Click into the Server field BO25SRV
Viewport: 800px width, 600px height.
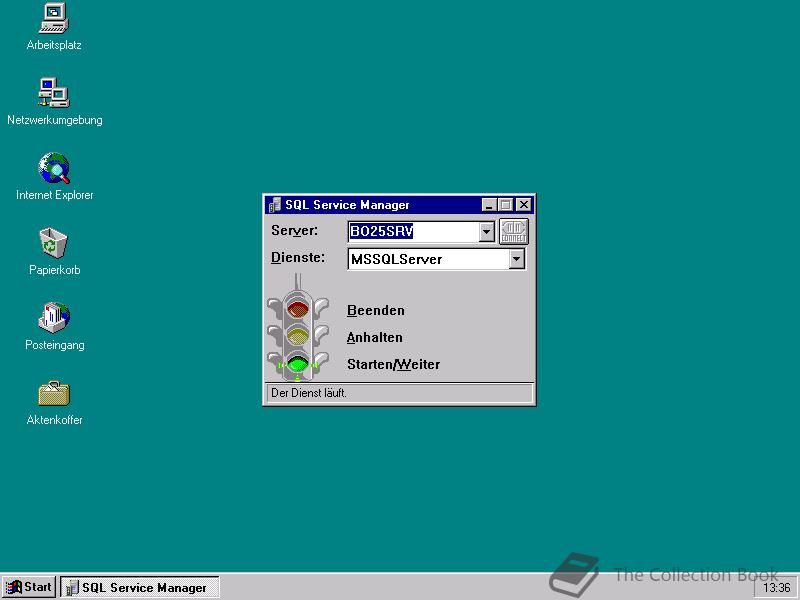tap(414, 232)
